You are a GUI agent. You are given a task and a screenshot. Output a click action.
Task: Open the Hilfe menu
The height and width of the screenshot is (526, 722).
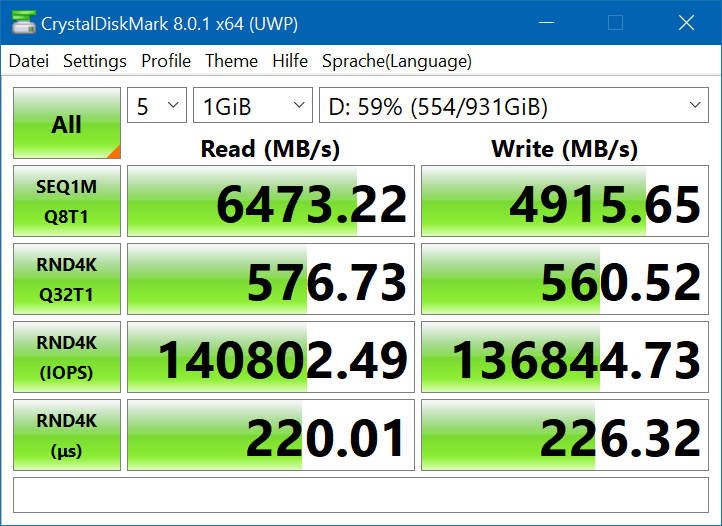(x=290, y=61)
